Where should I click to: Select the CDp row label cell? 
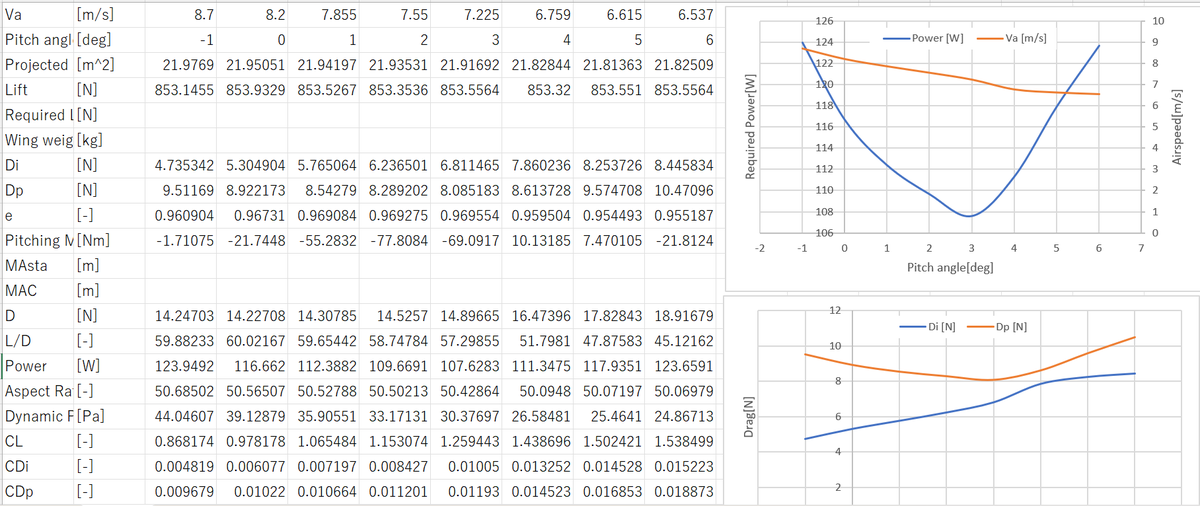[x=38, y=492]
